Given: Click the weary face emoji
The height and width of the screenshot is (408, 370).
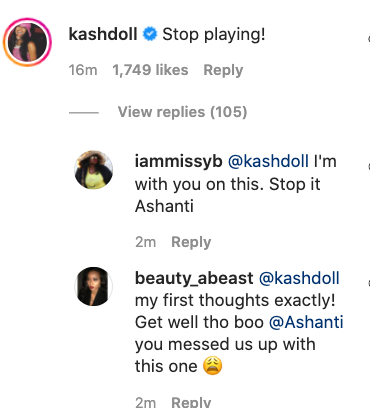Looking at the screenshot, I should click(213, 366).
